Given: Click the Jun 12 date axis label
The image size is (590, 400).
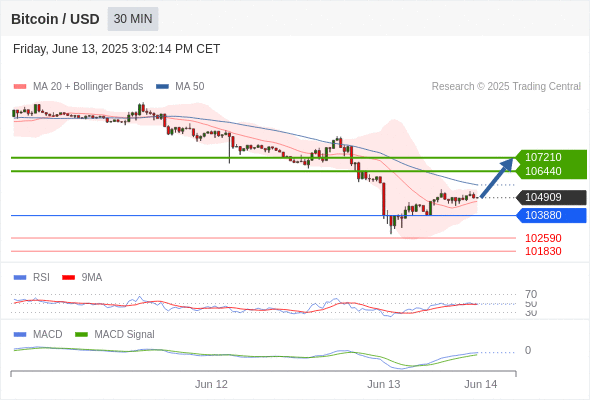Looking at the screenshot, I should [211, 384].
